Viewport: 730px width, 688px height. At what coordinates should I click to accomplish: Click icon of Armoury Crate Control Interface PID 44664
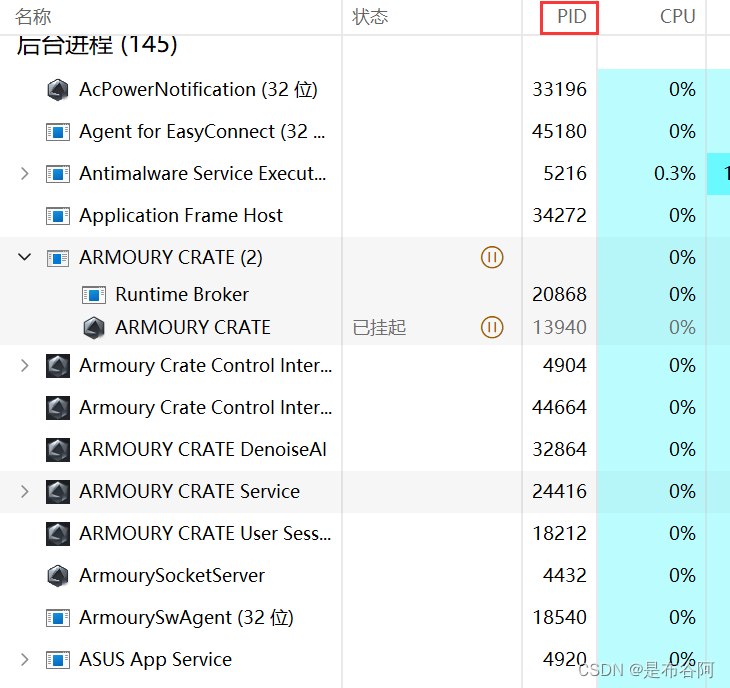(58, 408)
